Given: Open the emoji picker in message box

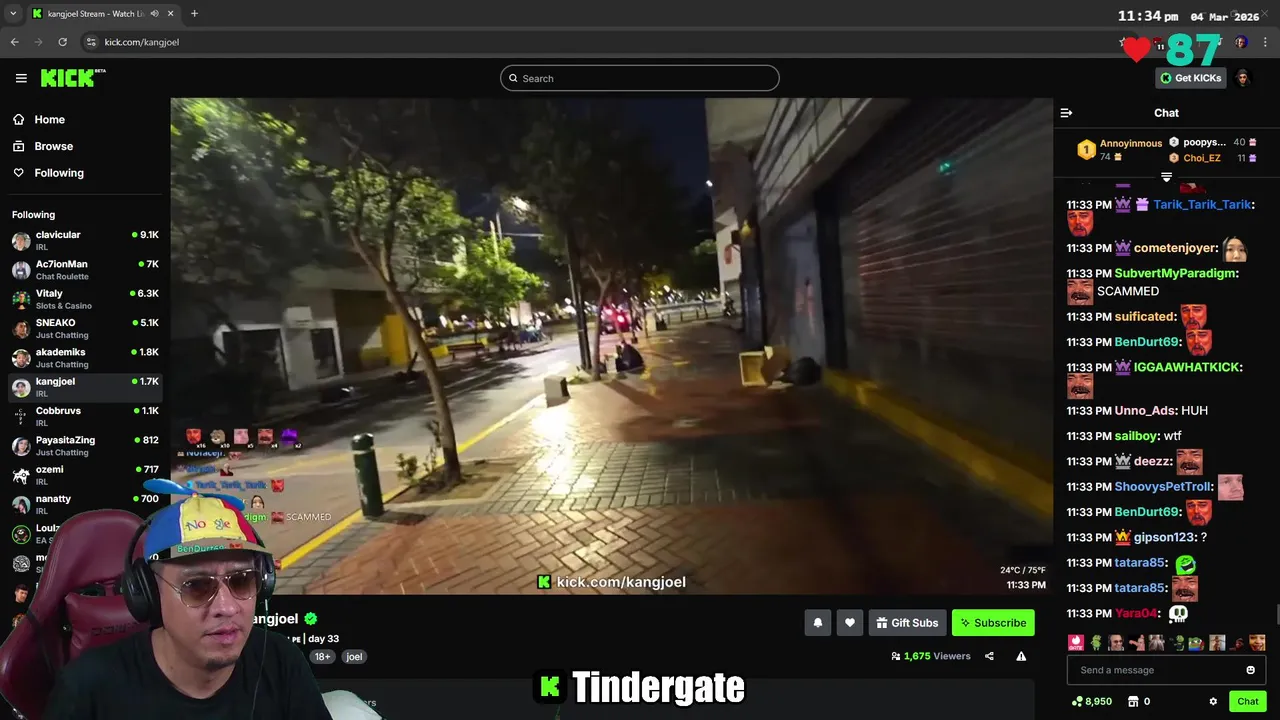Looking at the screenshot, I should (1250, 670).
